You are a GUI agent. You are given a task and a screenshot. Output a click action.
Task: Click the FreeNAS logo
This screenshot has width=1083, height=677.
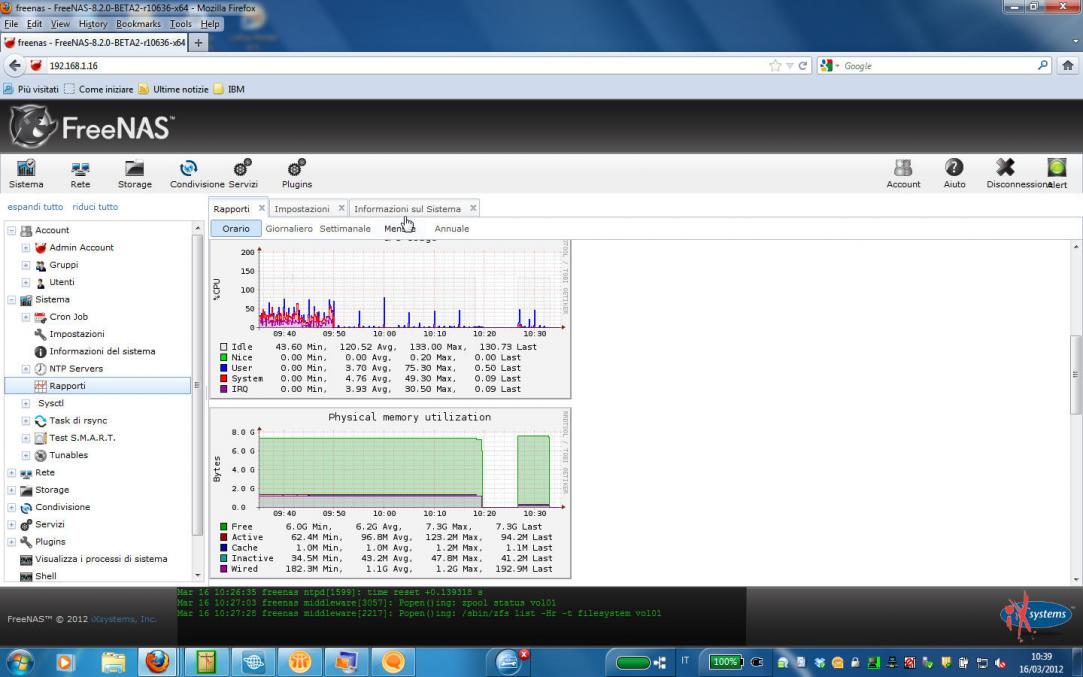90,126
